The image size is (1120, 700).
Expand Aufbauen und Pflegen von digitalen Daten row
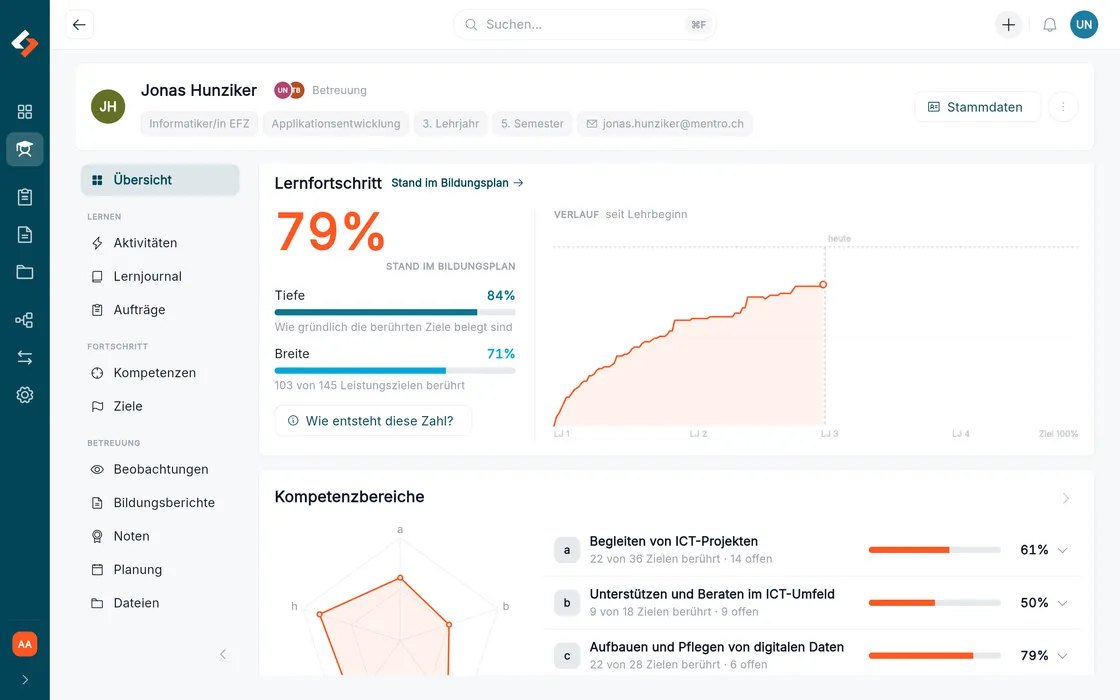[x=1062, y=656]
